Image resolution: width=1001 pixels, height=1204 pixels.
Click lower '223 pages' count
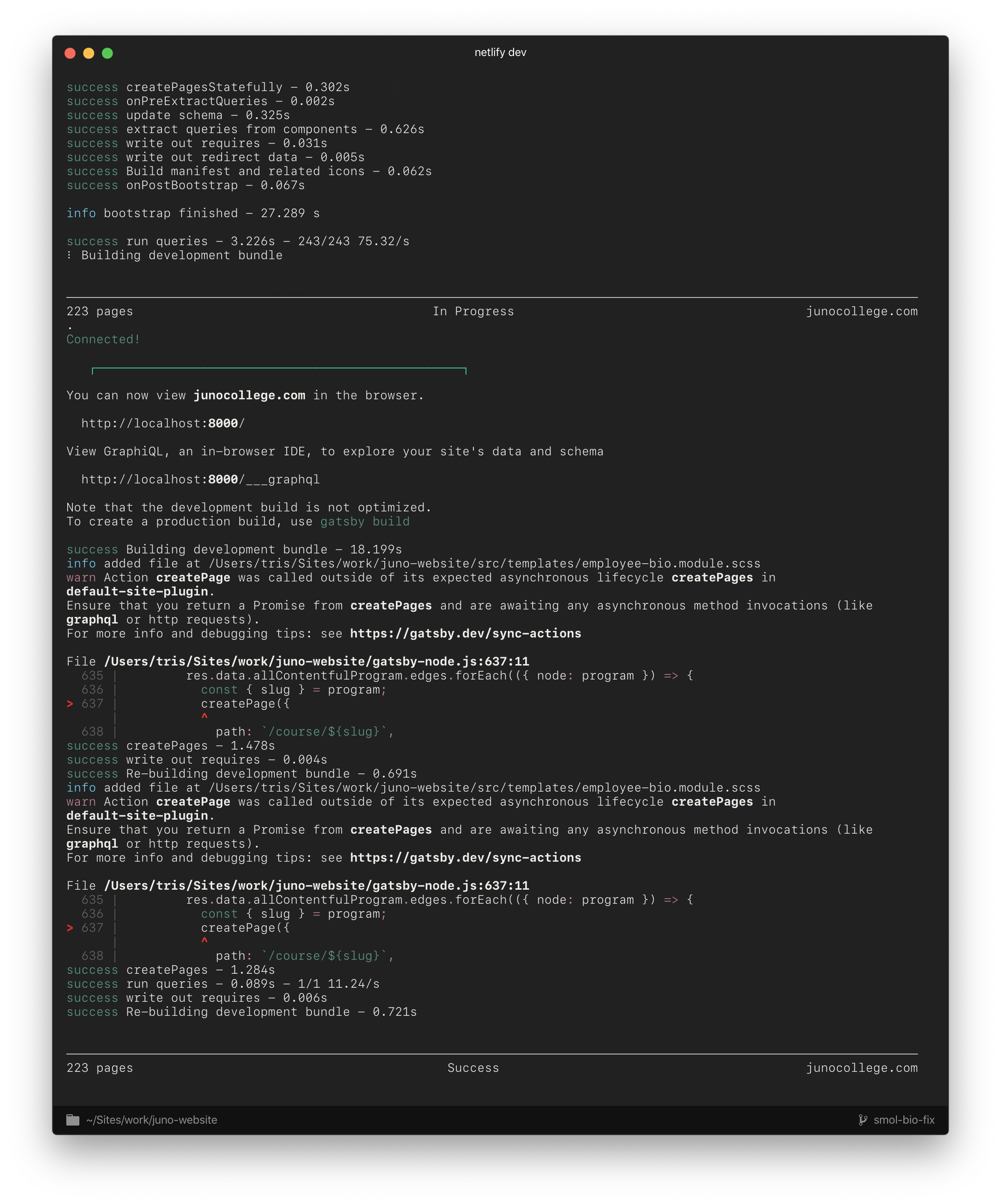tap(100, 1068)
